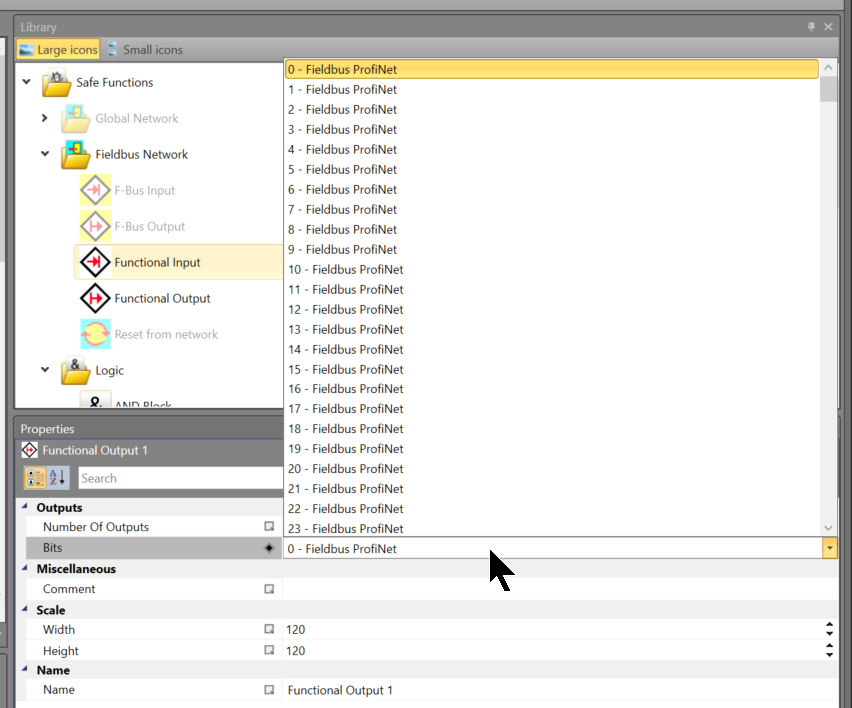Choose 1 - Fieldbus ProfiNet option
The height and width of the screenshot is (708, 852).
[x=552, y=90]
